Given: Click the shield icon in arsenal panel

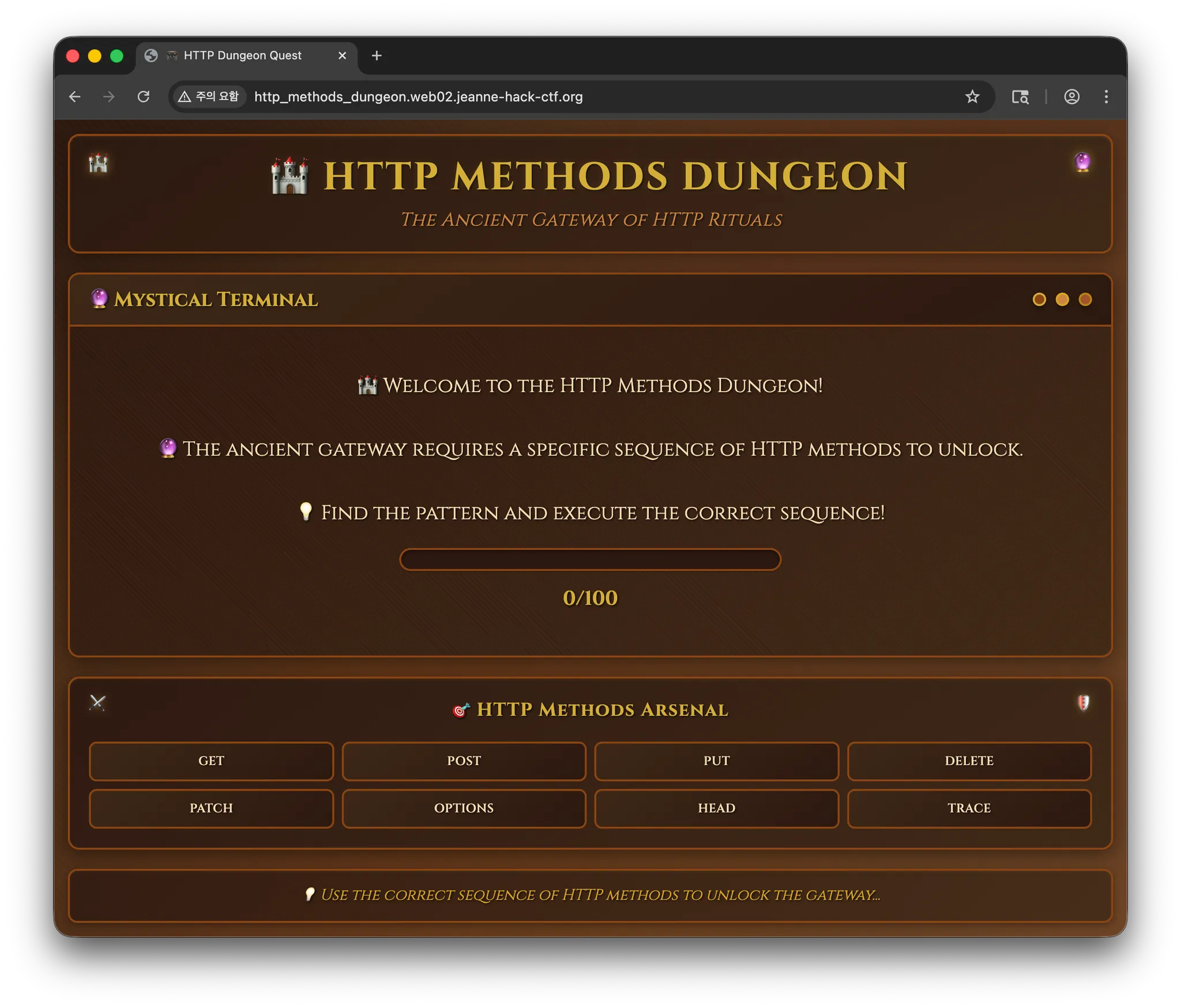Looking at the screenshot, I should tap(1083, 703).
